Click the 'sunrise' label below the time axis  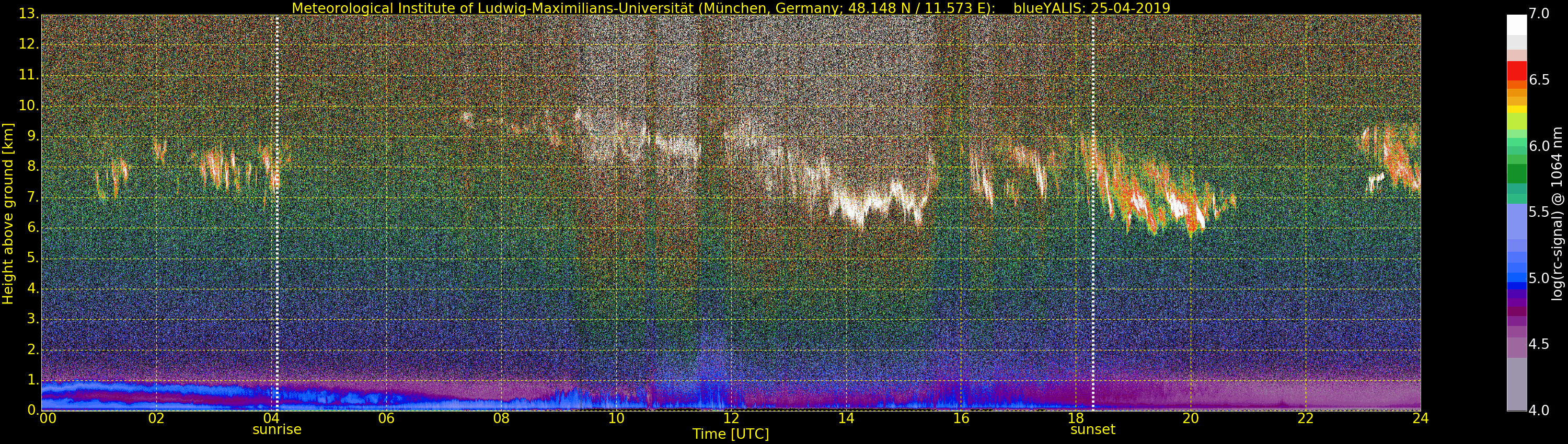click(x=277, y=429)
